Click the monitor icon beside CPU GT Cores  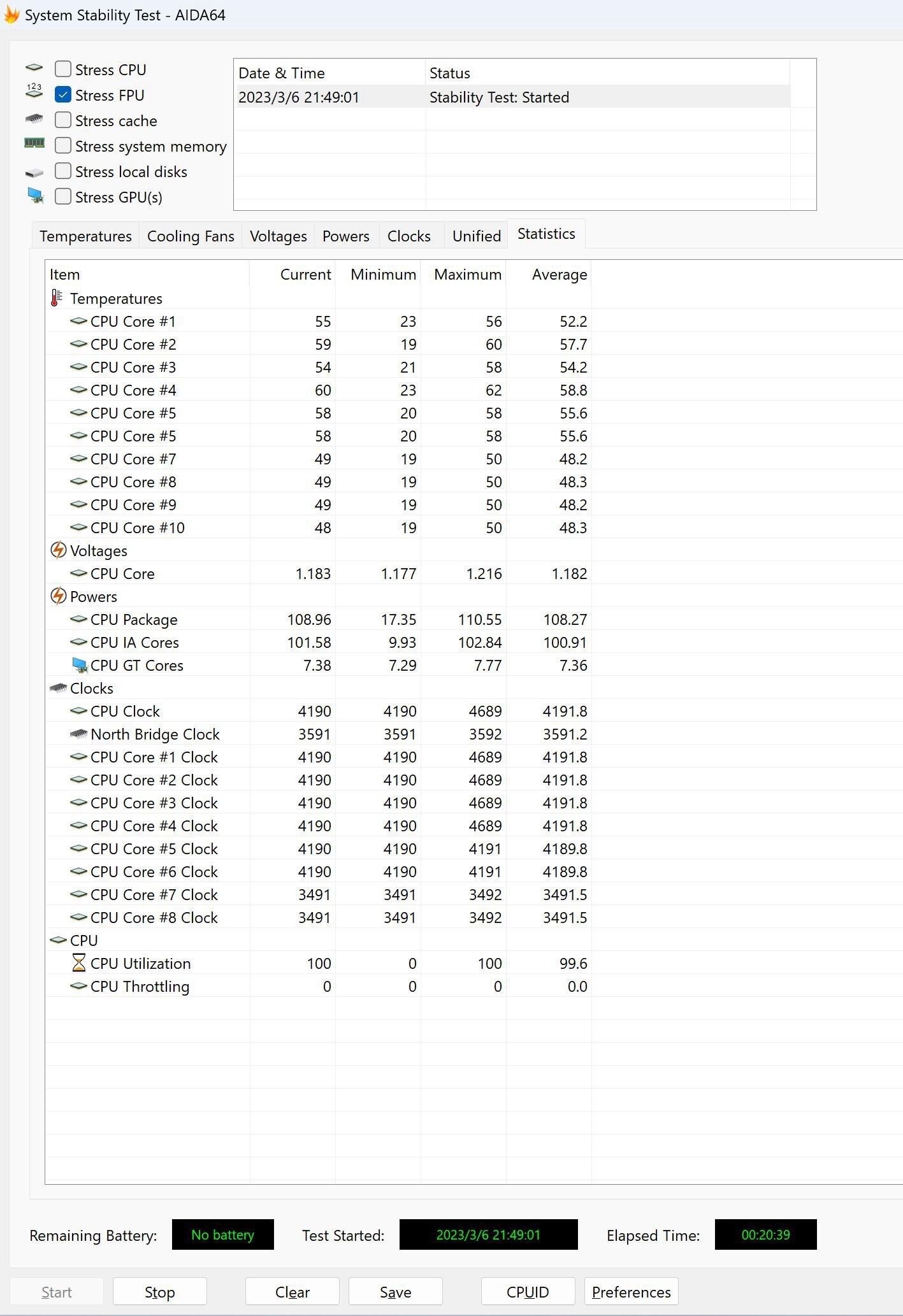tap(79, 665)
